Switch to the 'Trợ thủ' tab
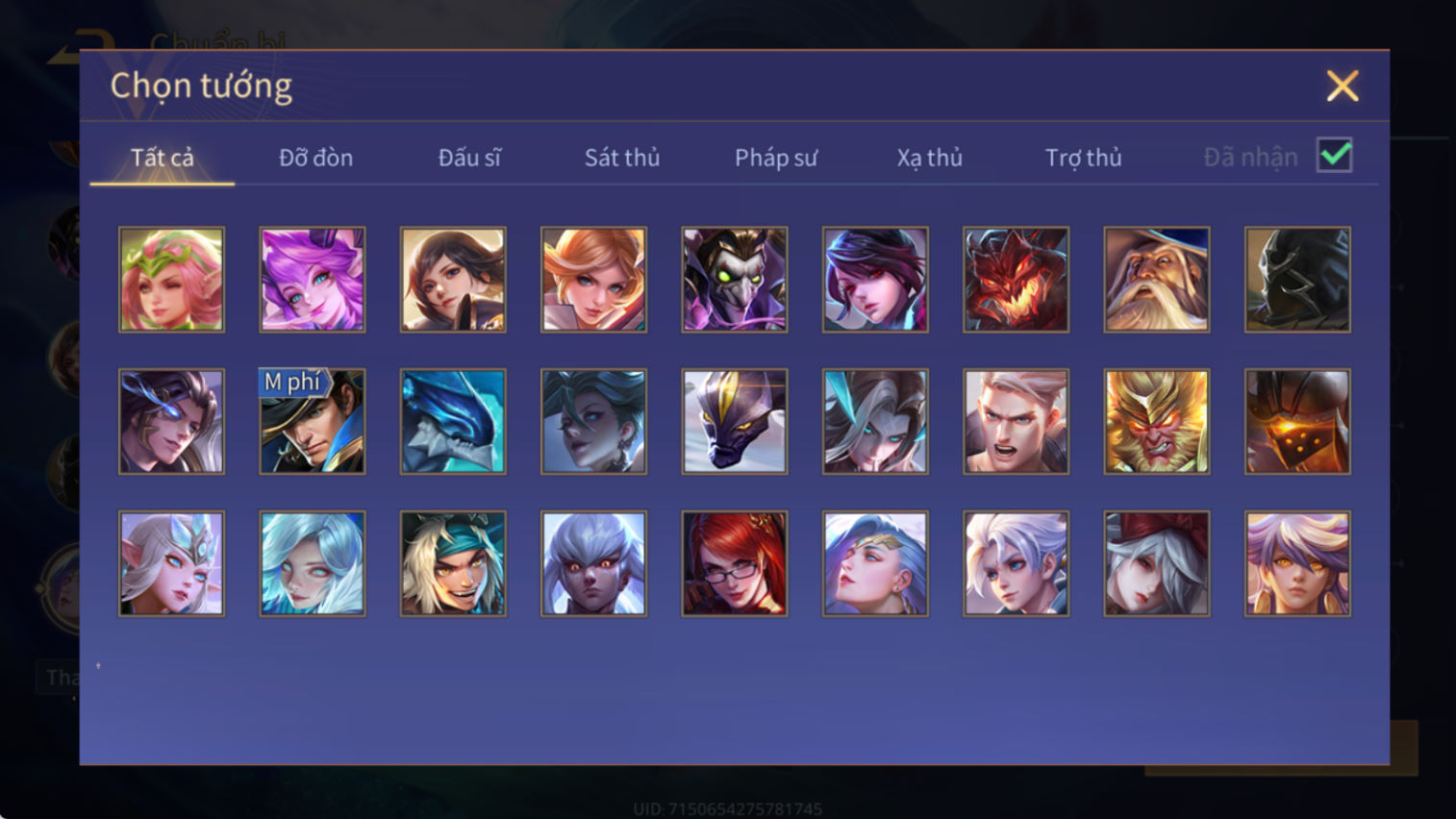 [x=1084, y=158]
